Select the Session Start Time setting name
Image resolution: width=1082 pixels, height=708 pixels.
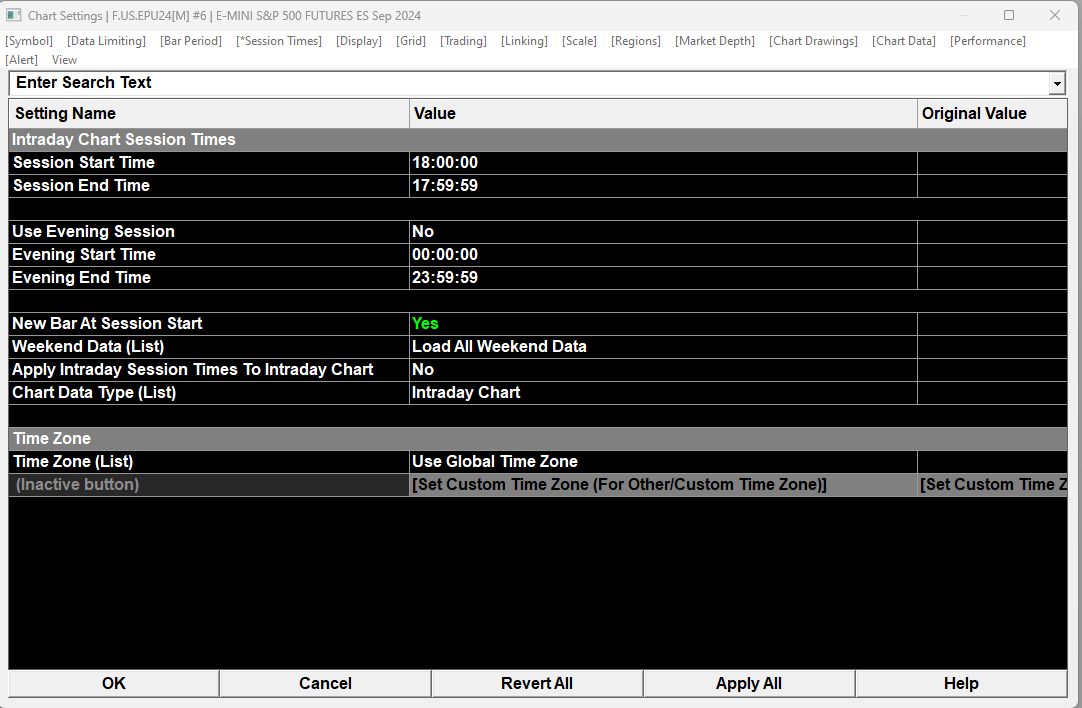coord(209,163)
